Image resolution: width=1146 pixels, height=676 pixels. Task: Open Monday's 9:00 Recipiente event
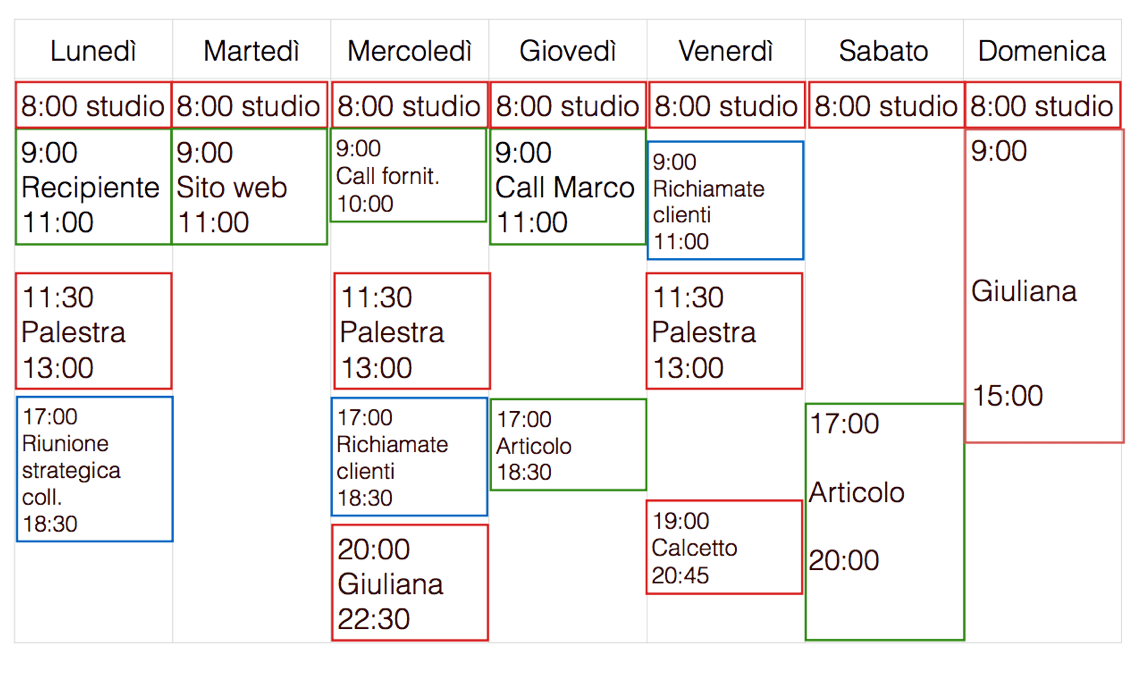coord(94,187)
